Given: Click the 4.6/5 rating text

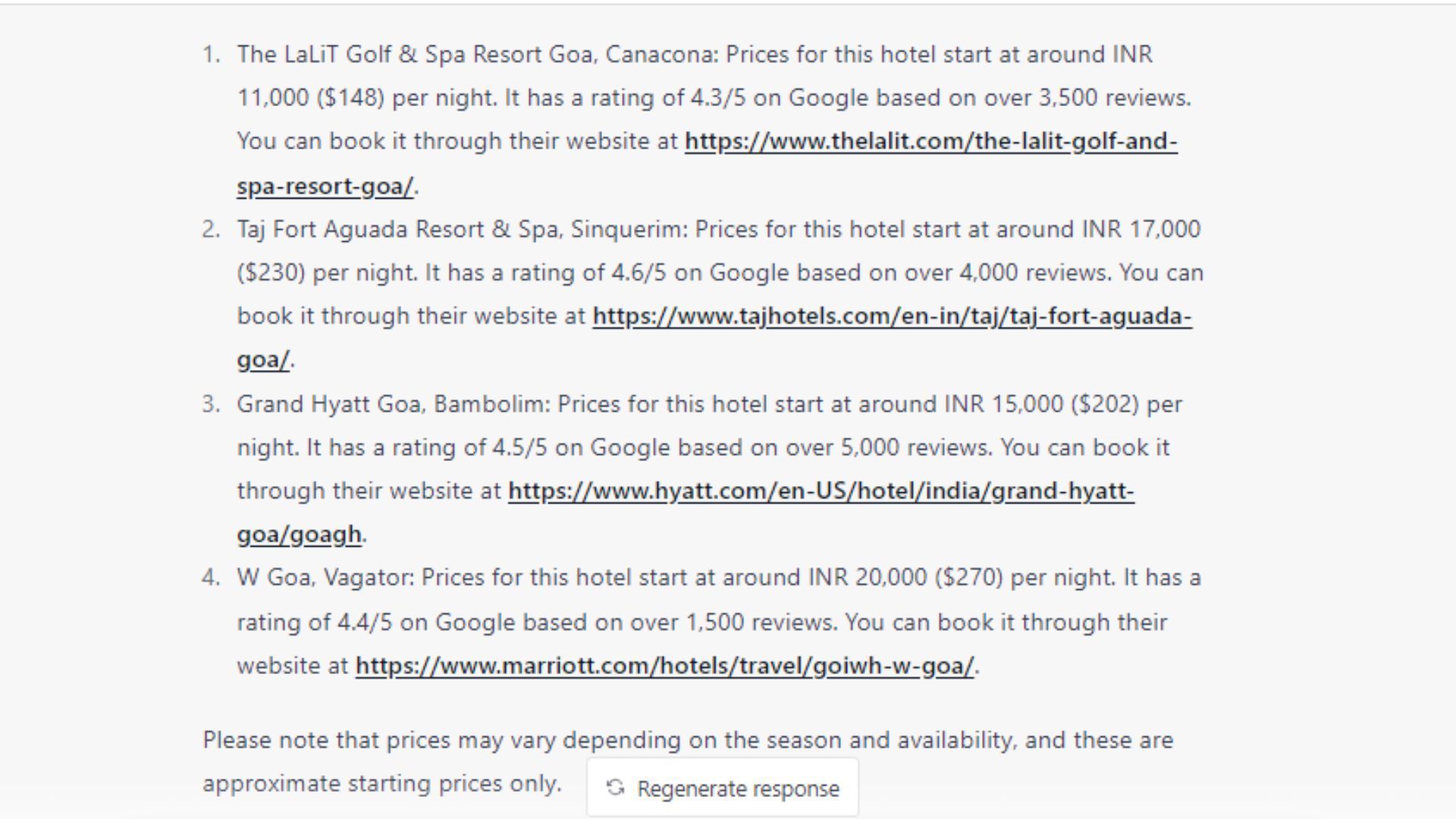Looking at the screenshot, I should point(639,273).
